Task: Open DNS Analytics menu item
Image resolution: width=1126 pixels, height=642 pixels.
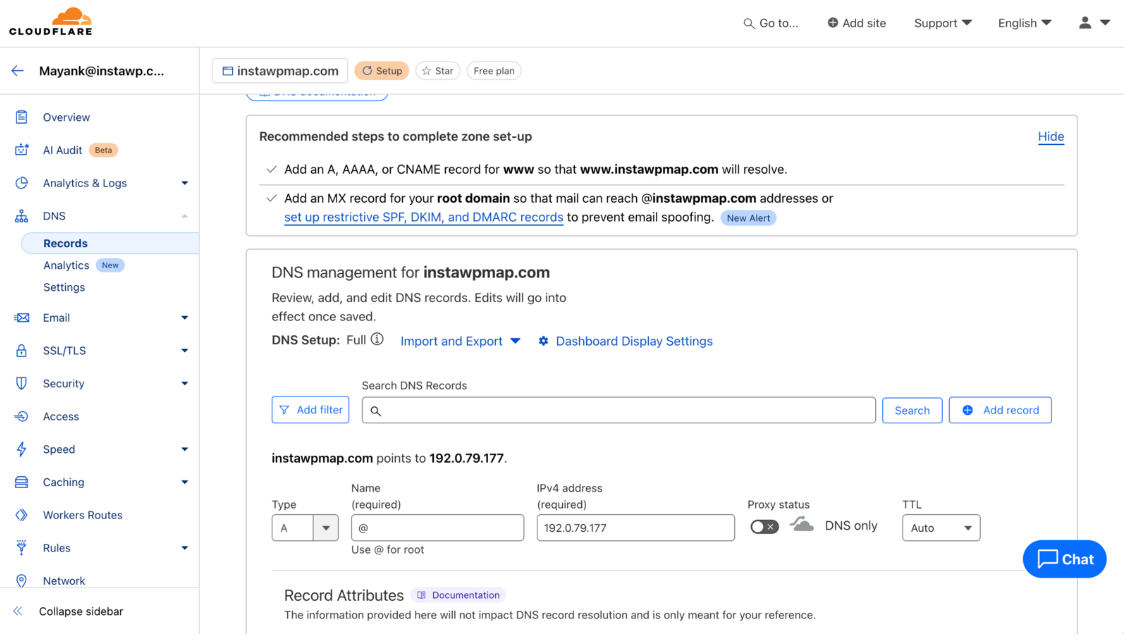Action: coord(66,266)
